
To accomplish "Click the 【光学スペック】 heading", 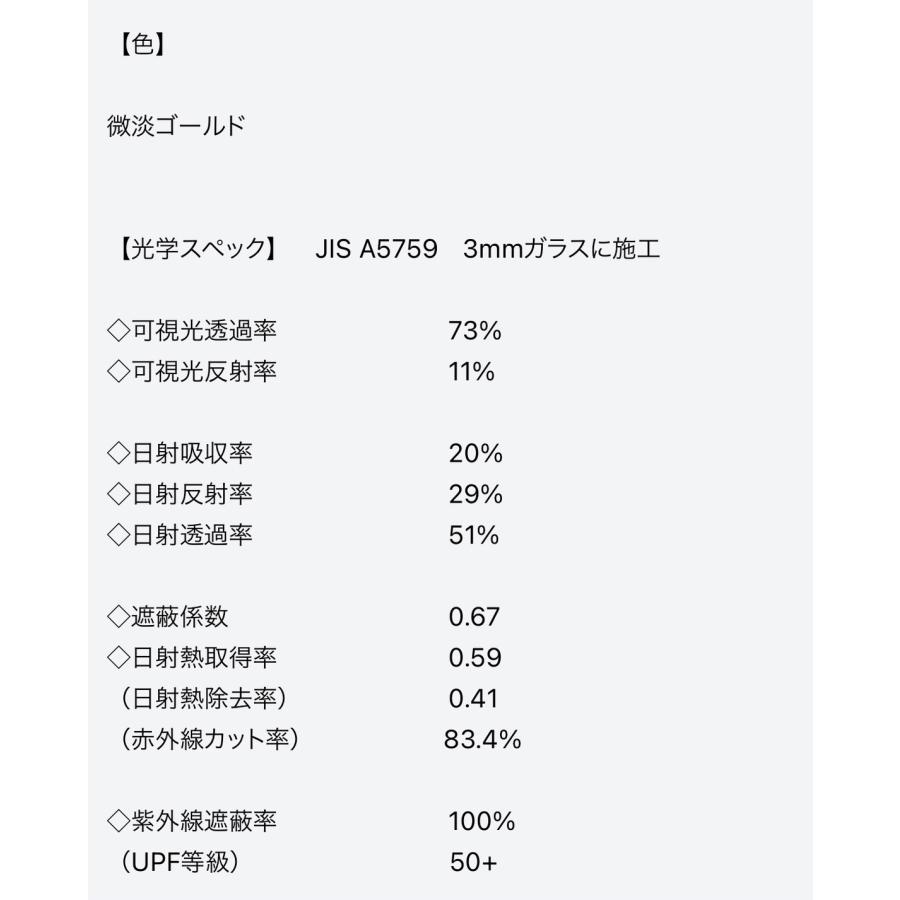I will tap(192, 249).
